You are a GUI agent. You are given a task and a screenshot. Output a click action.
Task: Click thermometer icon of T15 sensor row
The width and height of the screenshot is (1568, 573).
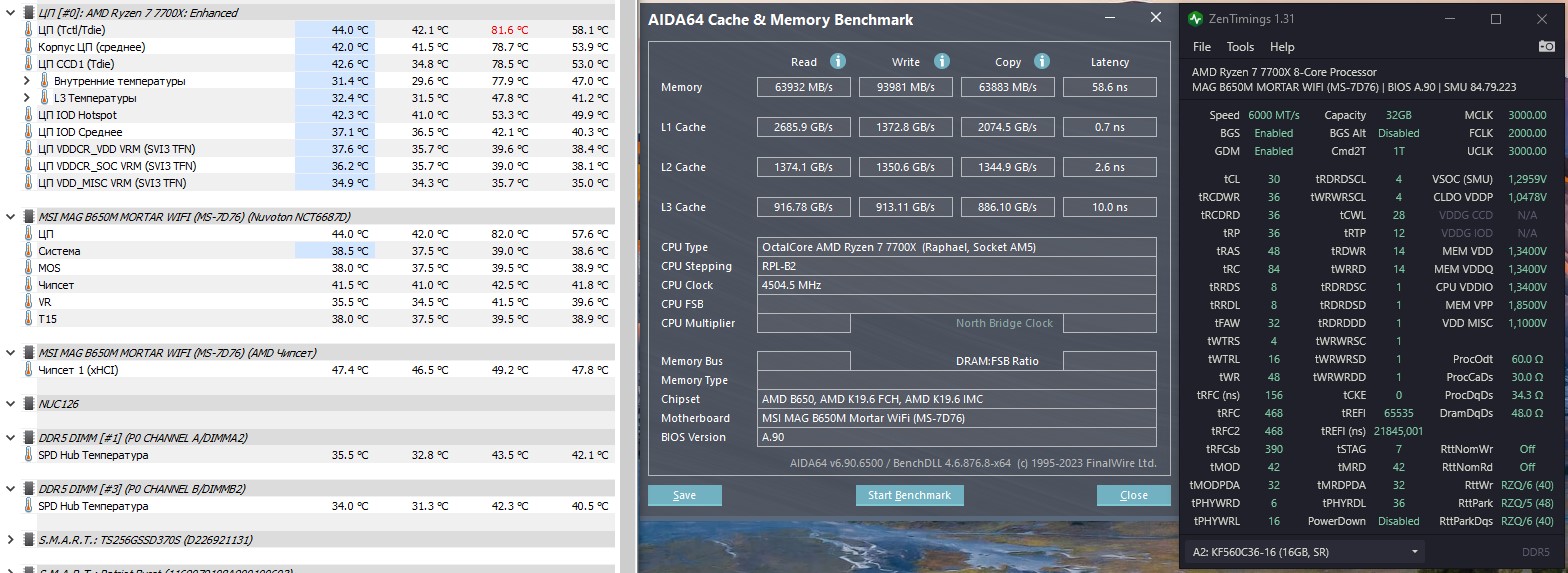pyautogui.click(x=29, y=319)
